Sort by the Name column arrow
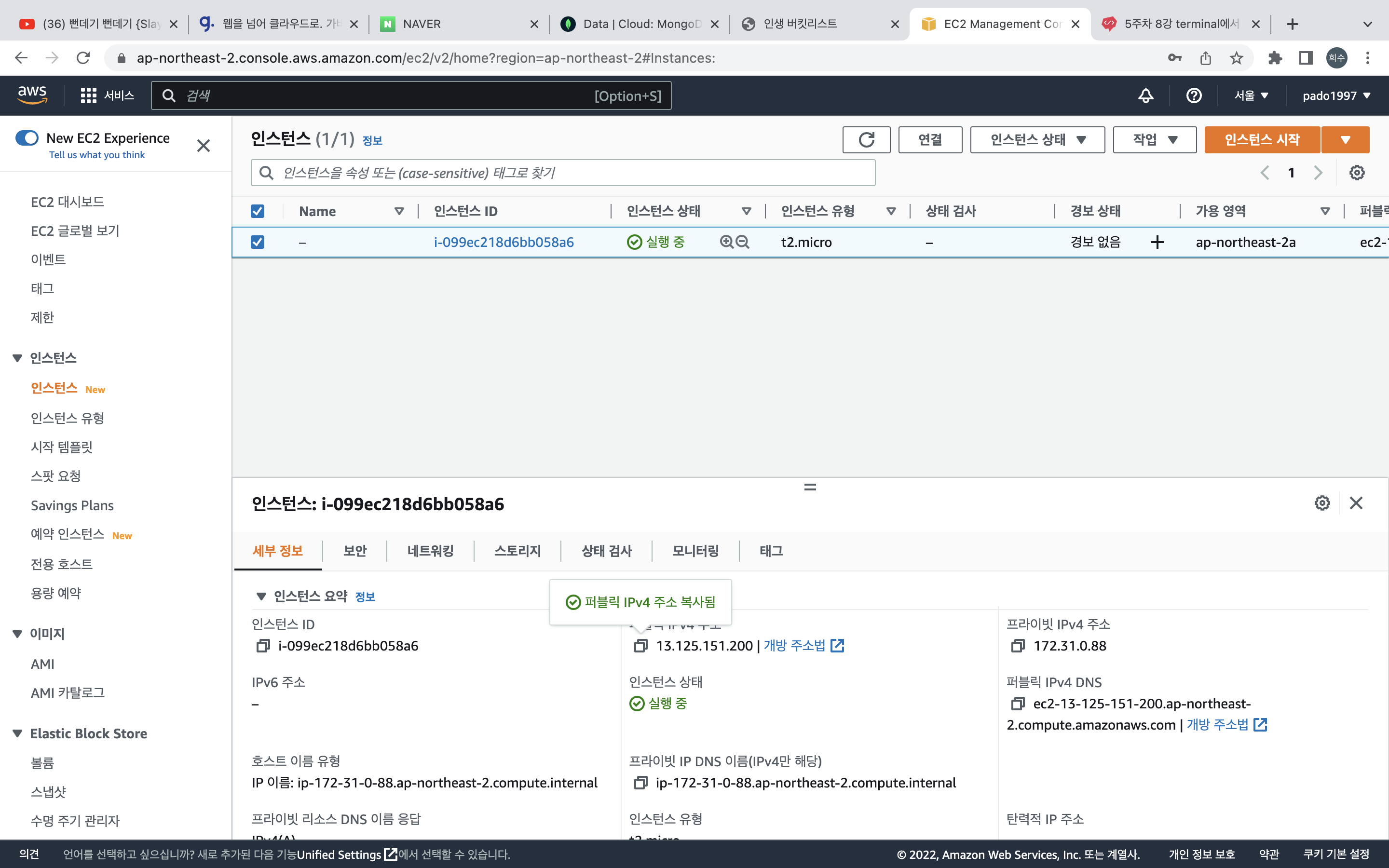 click(399, 211)
